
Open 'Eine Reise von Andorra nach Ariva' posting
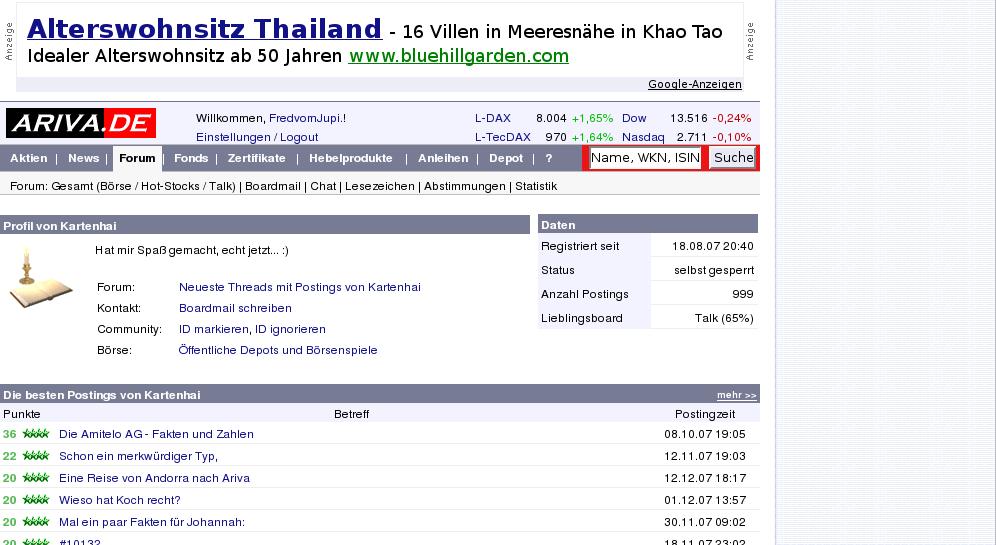[x=154, y=478]
